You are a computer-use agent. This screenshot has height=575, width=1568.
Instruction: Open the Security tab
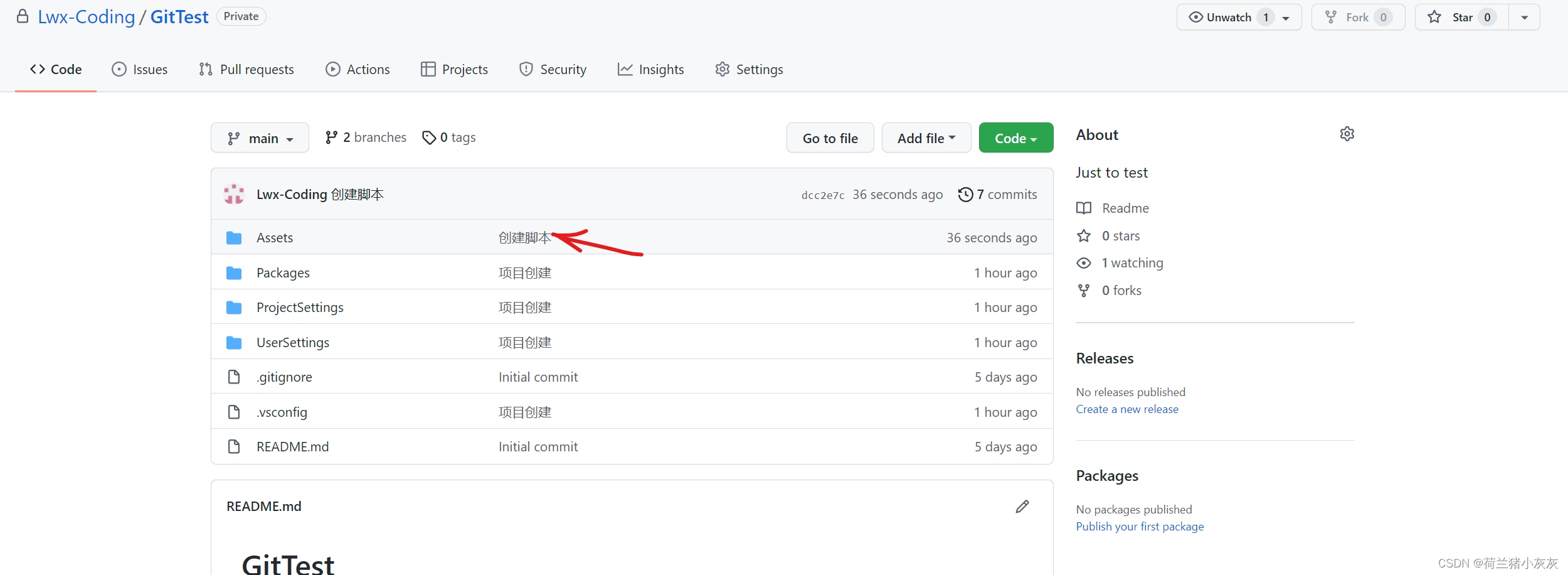coord(553,69)
